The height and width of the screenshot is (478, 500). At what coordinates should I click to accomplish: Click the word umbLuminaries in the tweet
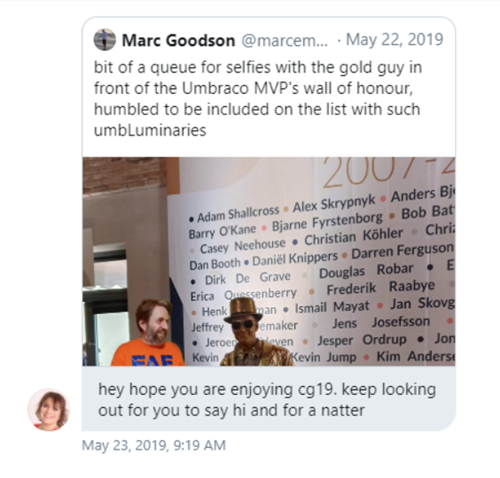click(150, 130)
